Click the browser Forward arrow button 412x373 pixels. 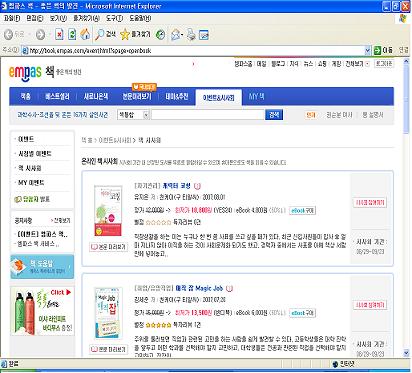tap(40, 34)
